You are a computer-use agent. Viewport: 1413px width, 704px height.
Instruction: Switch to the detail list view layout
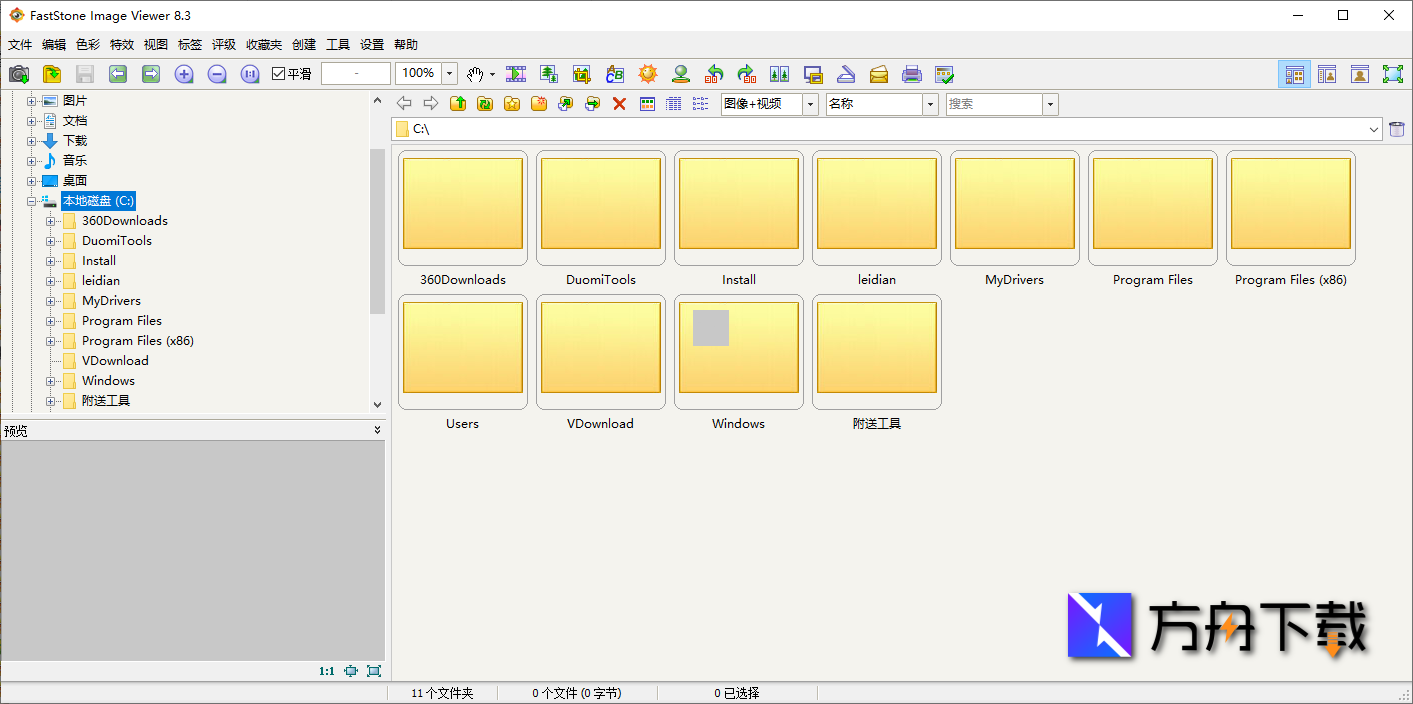click(x=673, y=103)
